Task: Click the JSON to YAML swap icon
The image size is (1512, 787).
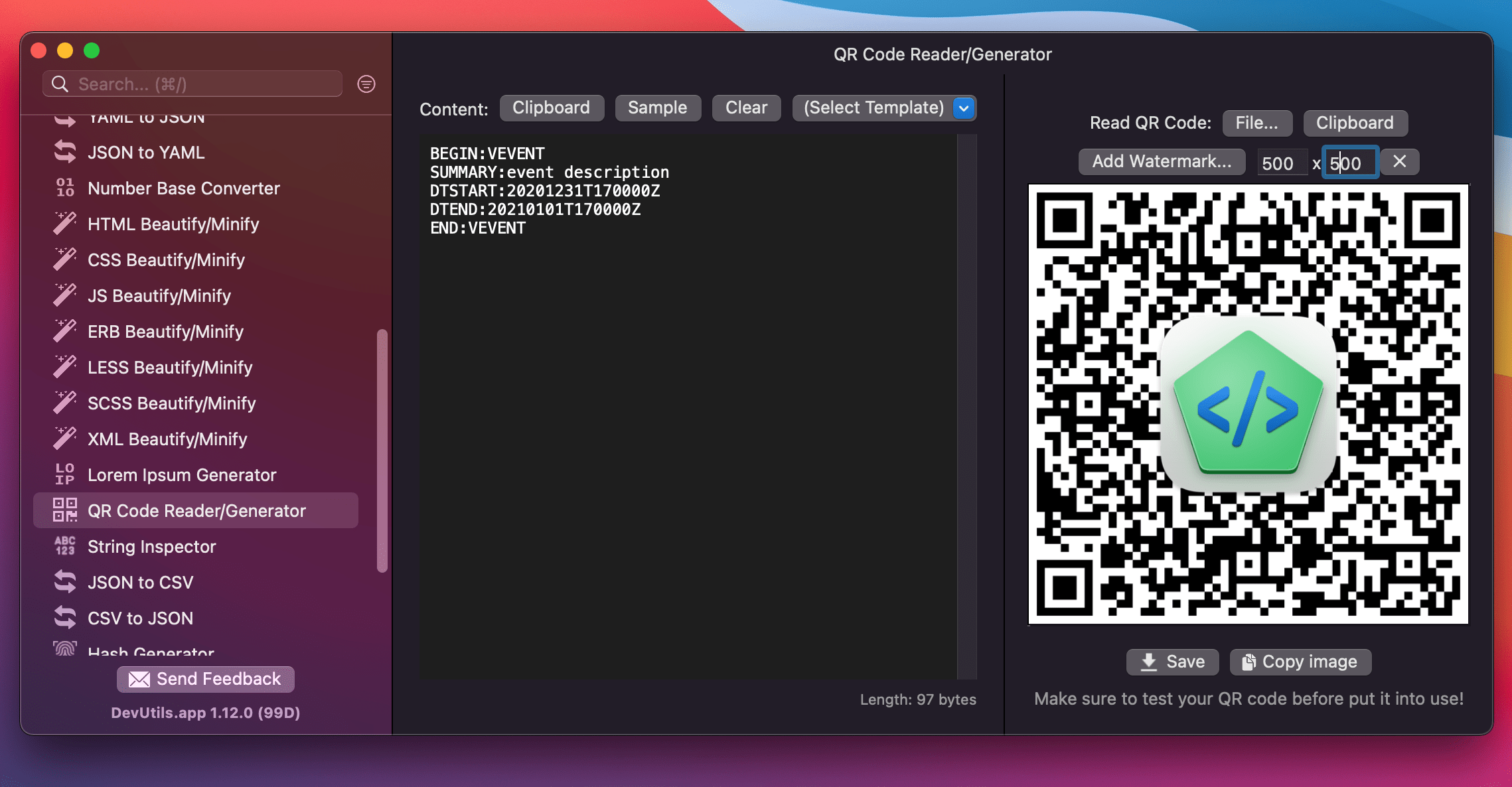Action: pyautogui.click(x=65, y=152)
